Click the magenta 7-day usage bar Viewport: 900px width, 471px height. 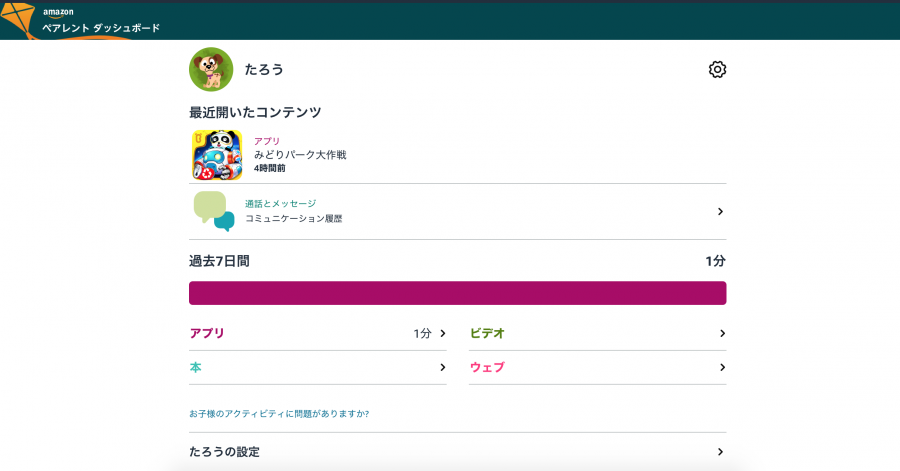[457, 293]
